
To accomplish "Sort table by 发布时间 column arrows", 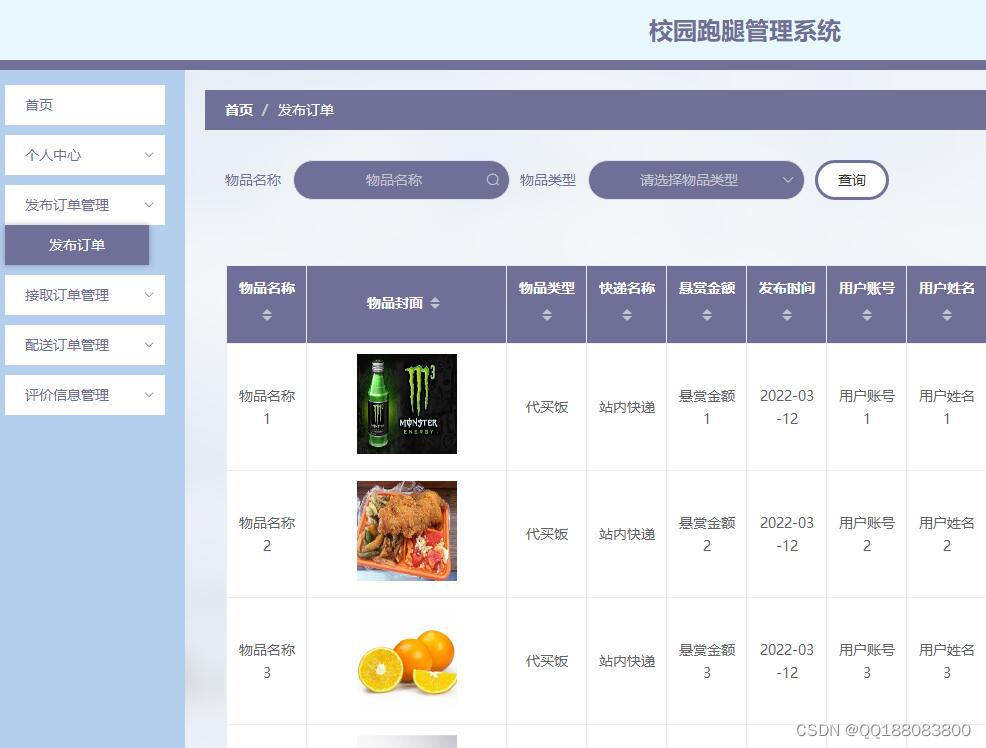I will coord(787,315).
